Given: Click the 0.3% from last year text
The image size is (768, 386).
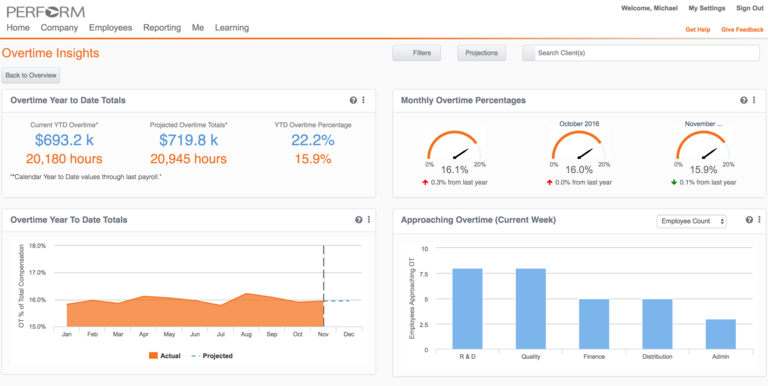Looking at the screenshot, I should (459, 183).
